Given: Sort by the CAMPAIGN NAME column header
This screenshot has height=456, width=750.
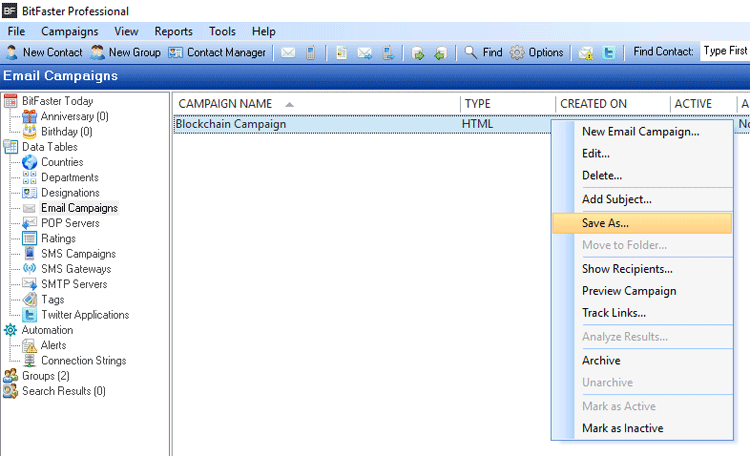Looking at the screenshot, I should 226,104.
